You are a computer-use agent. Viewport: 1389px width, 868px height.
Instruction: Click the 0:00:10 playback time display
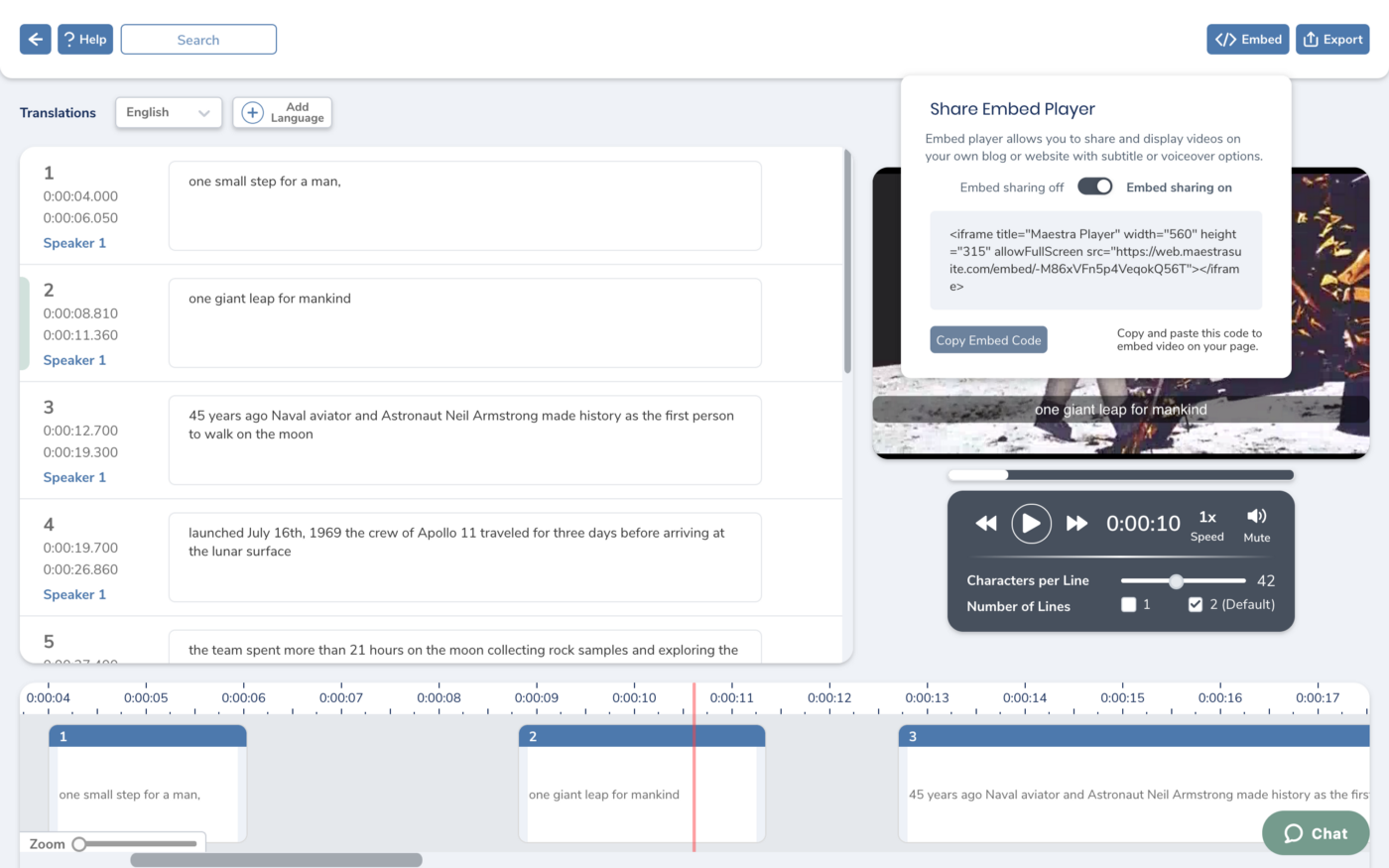click(1143, 524)
